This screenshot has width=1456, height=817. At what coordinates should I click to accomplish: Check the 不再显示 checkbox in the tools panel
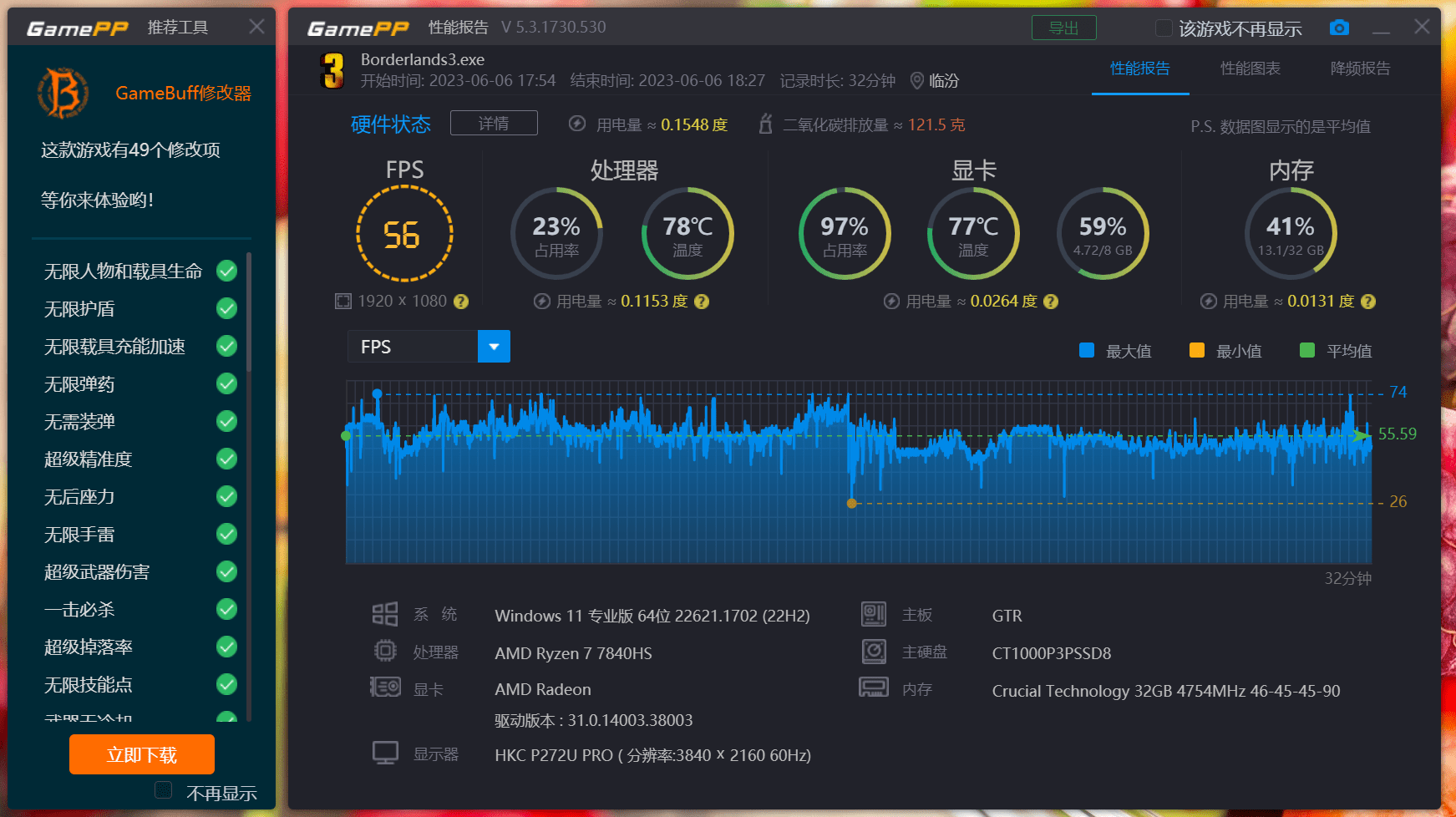tap(164, 790)
